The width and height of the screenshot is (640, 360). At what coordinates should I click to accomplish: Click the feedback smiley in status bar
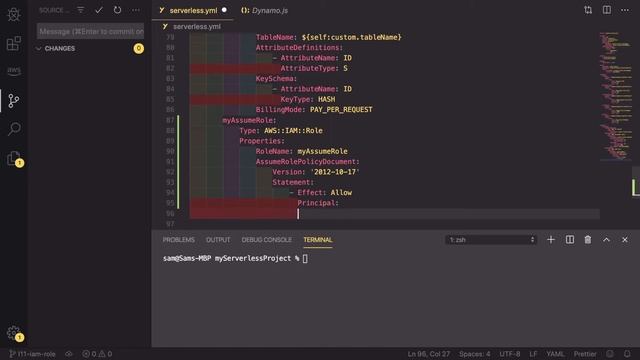click(609, 354)
